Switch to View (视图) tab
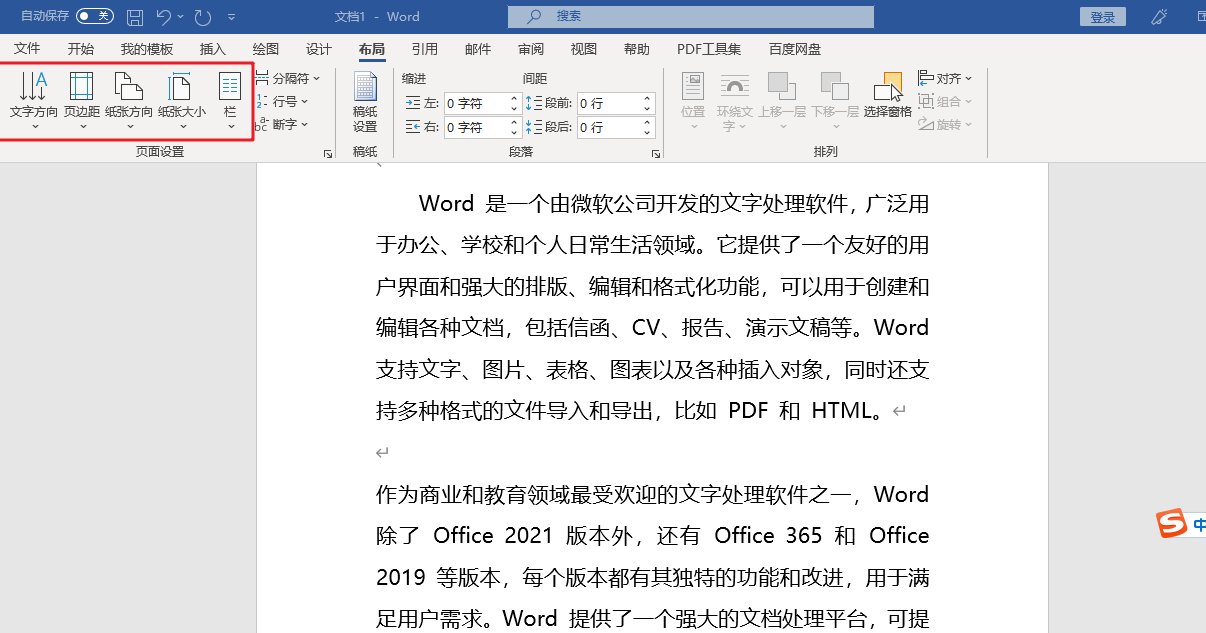 (584, 49)
